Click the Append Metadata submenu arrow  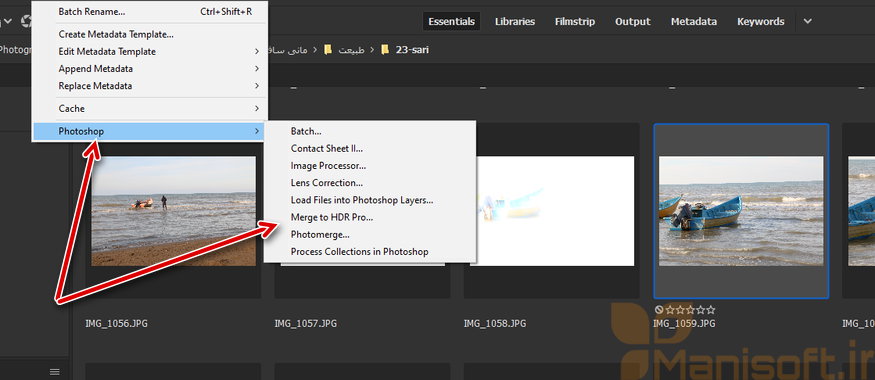pos(257,69)
